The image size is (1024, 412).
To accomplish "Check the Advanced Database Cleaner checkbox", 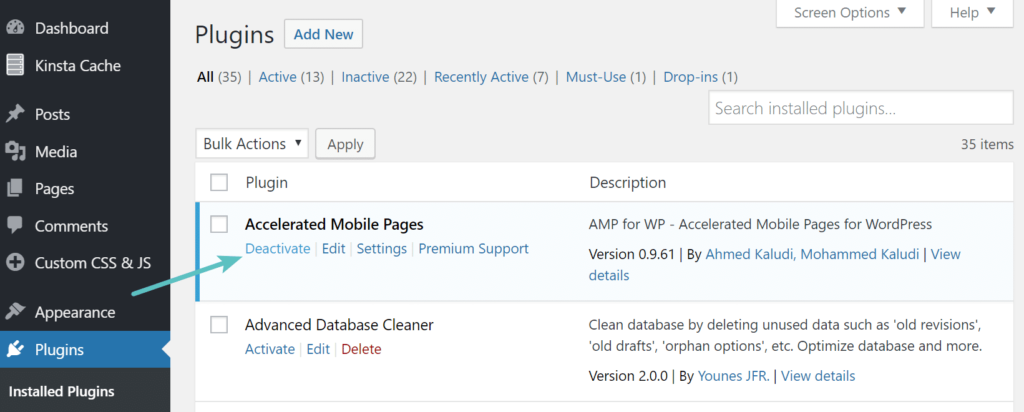I will click(219, 324).
